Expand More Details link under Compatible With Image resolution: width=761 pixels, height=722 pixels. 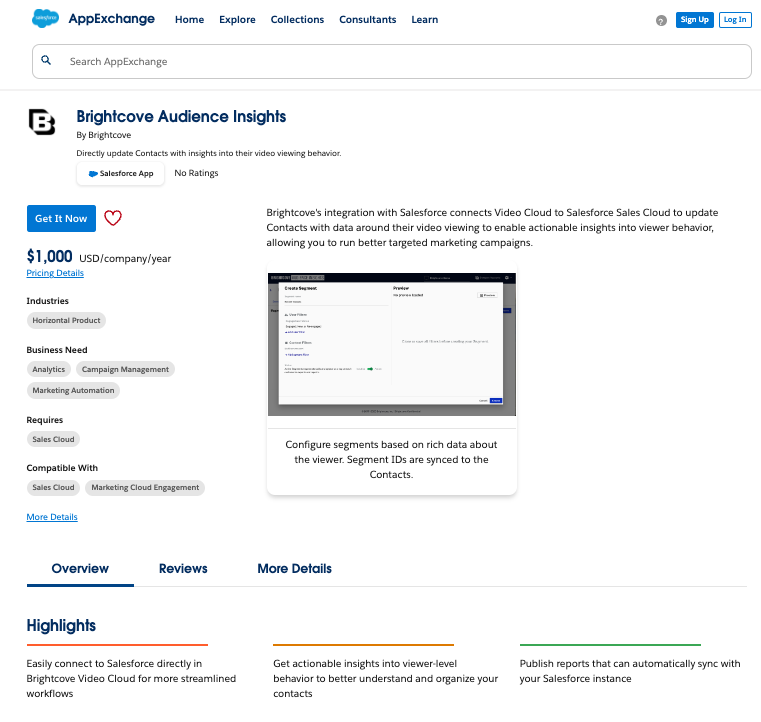[x=52, y=517]
